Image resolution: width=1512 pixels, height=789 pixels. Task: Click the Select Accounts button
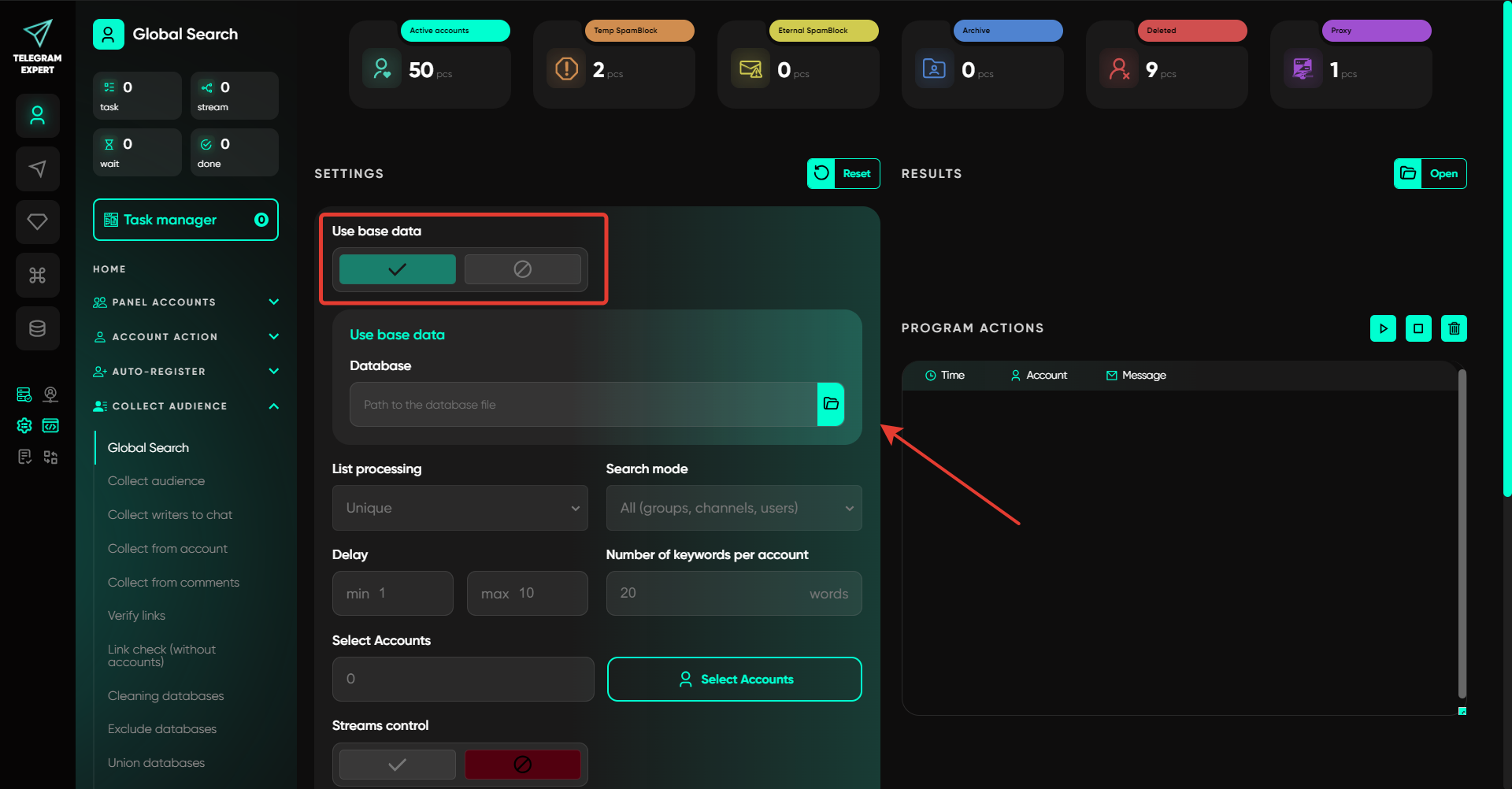(x=734, y=679)
